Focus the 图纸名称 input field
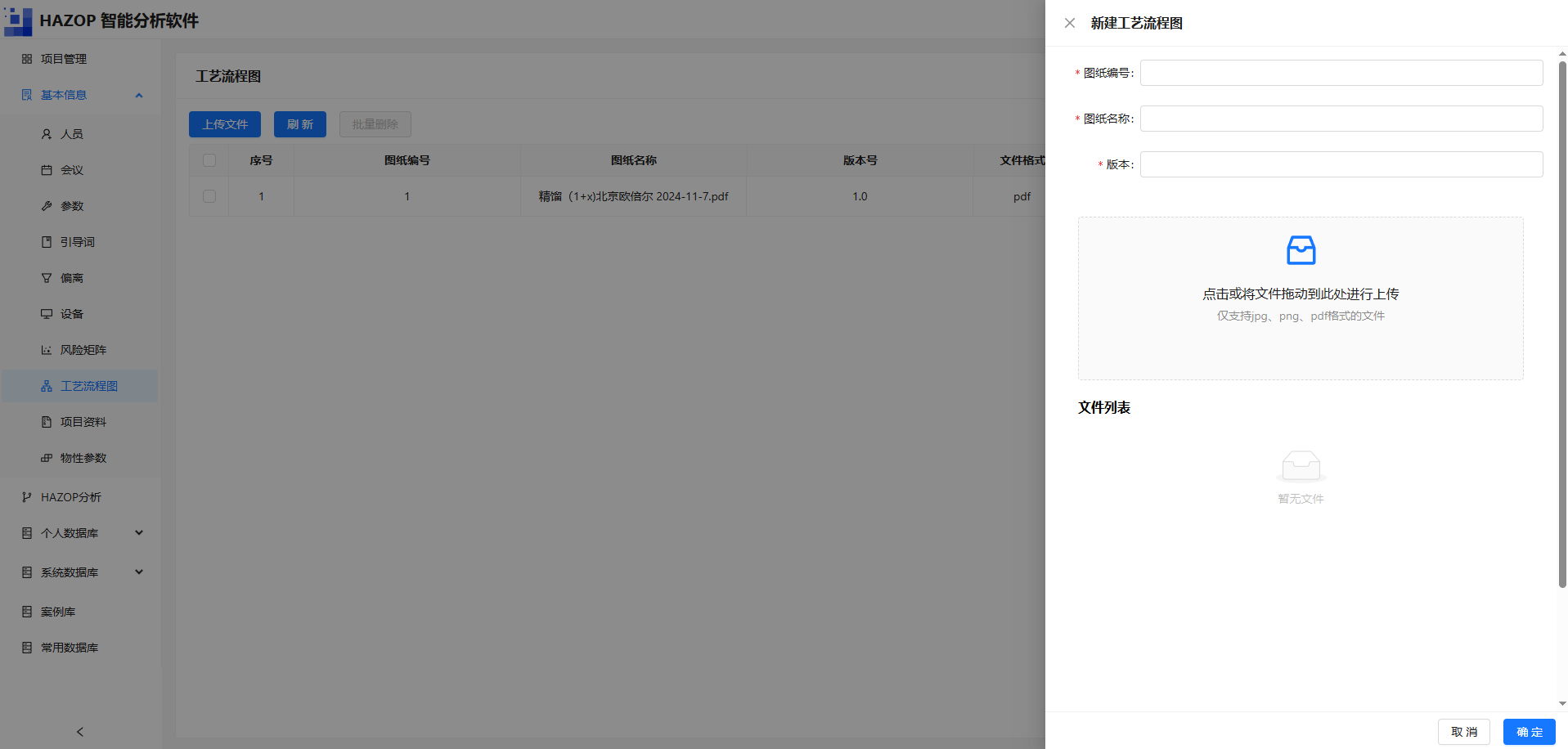The width and height of the screenshot is (1568, 749). click(1341, 119)
